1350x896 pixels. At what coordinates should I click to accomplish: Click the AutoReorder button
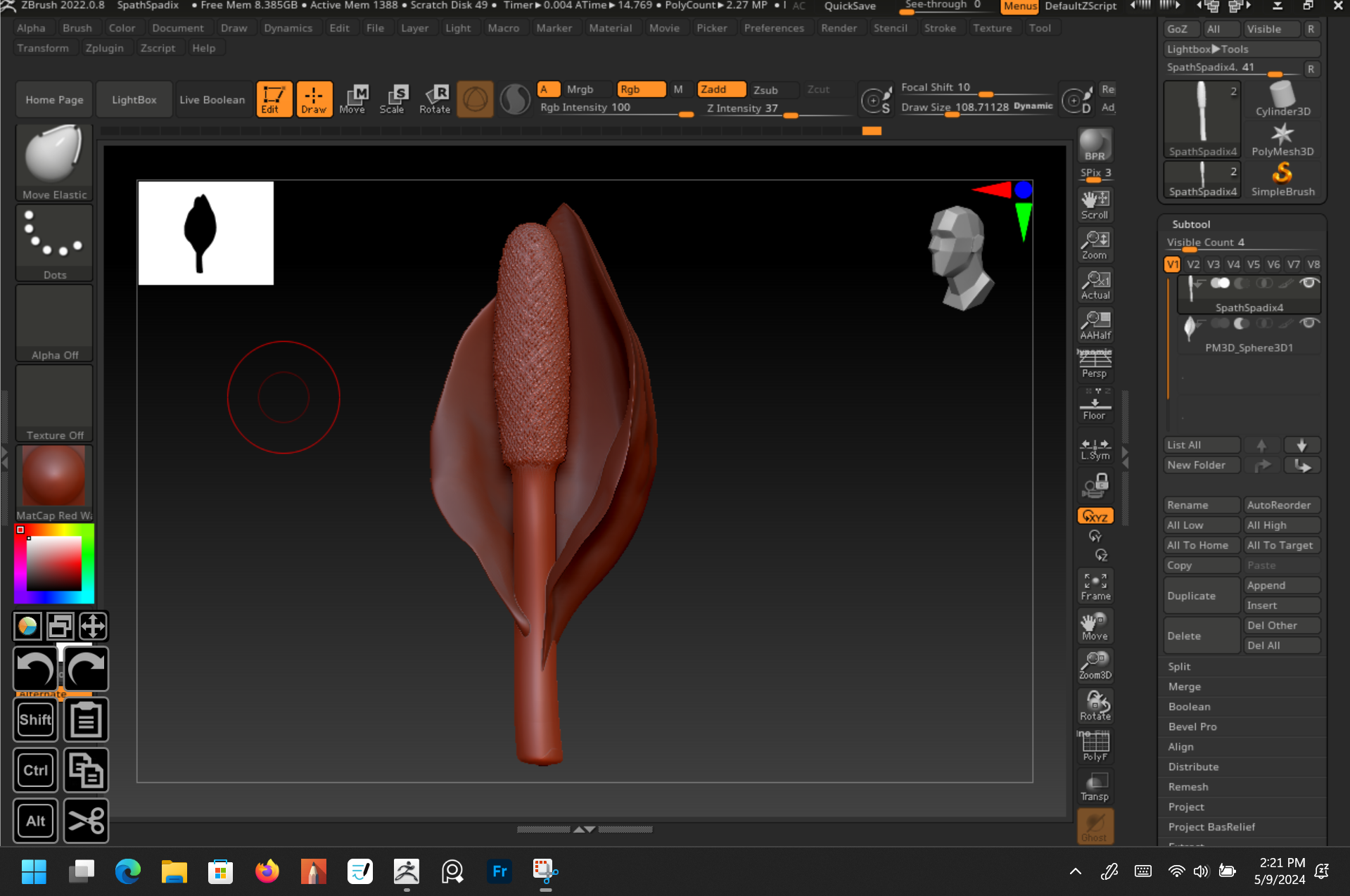[1281, 504]
